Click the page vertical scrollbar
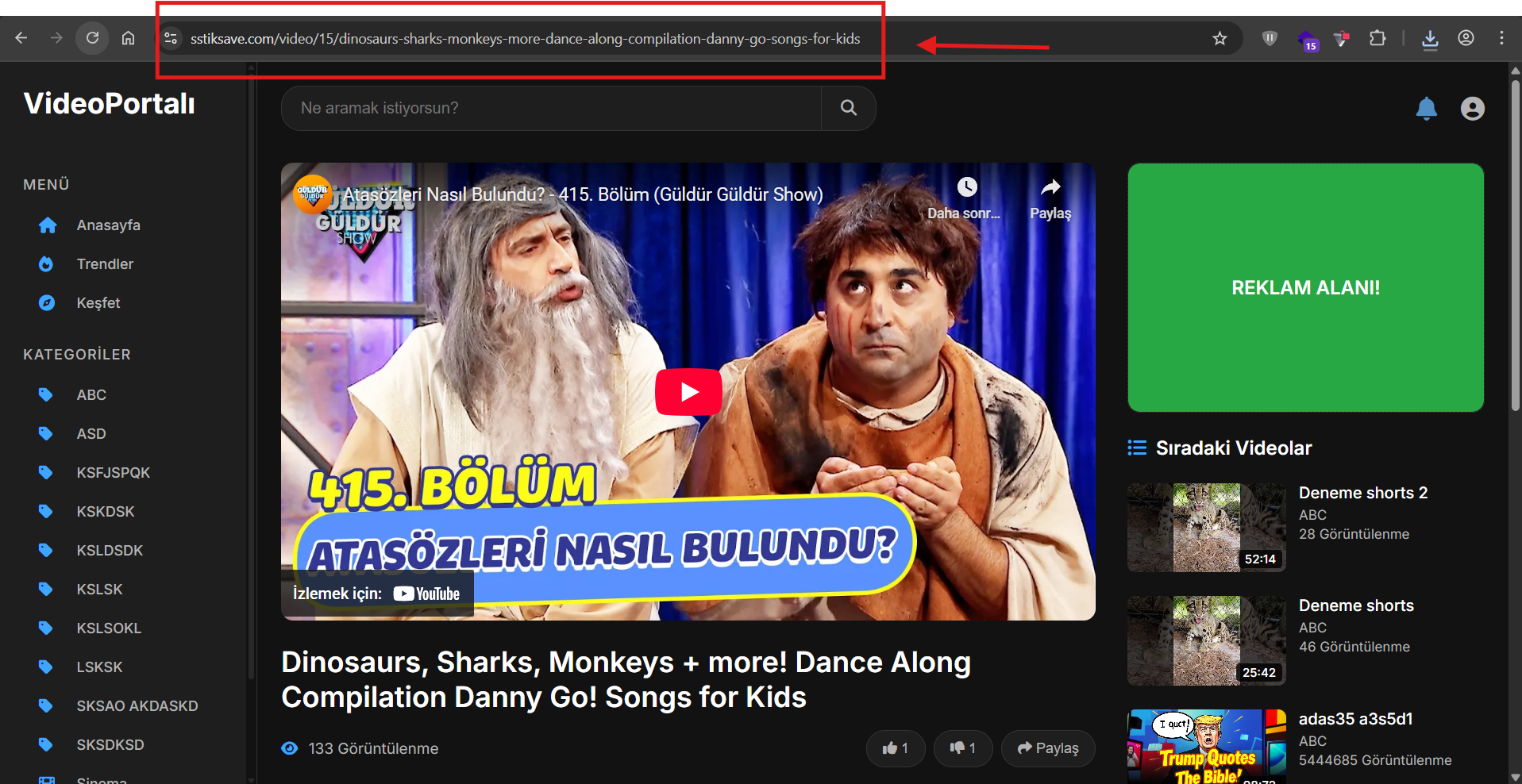Viewport: 1522px width, 784px height. tap(1515, 246)
